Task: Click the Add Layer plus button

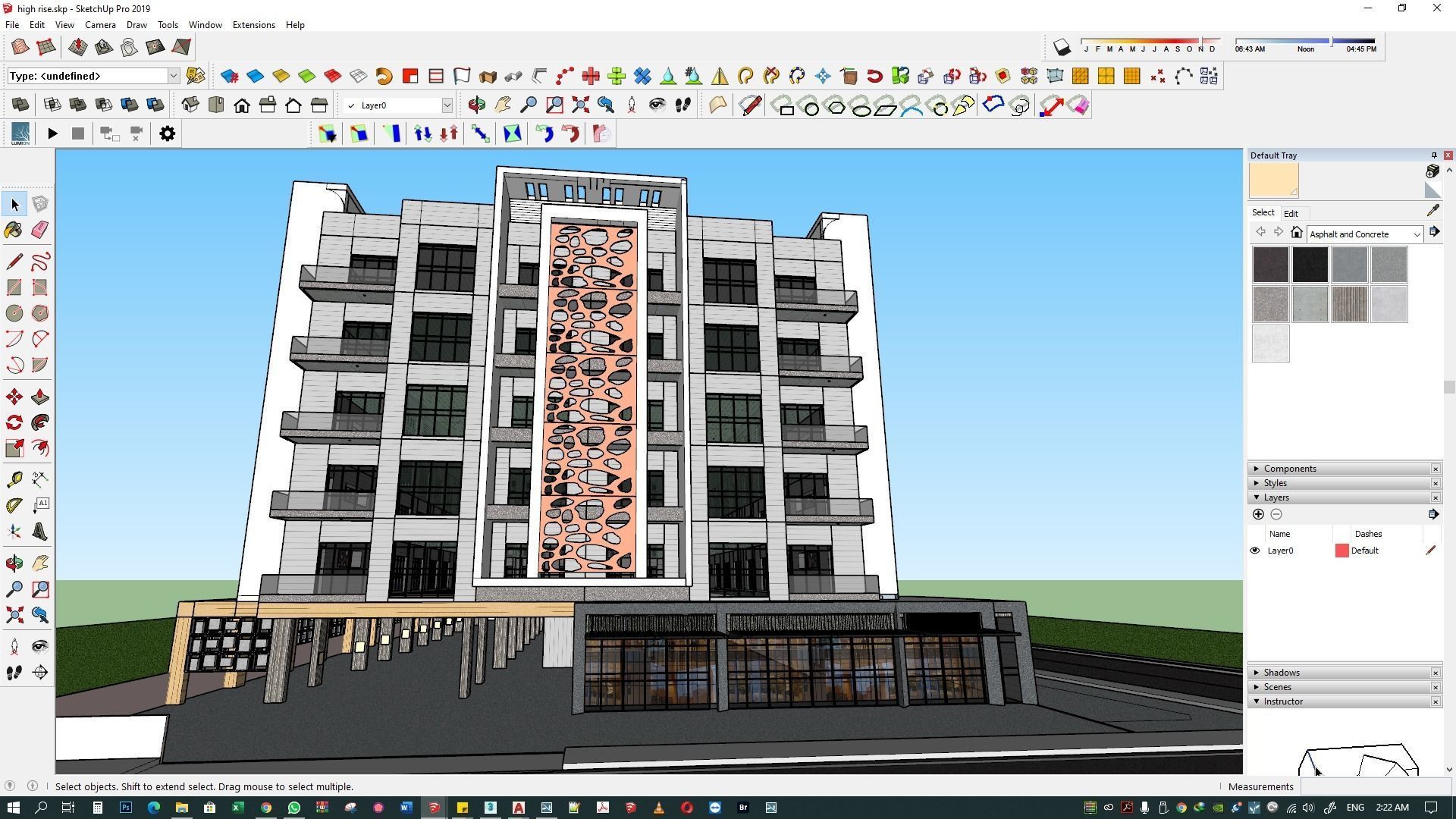Action: tap(1258, 515)
